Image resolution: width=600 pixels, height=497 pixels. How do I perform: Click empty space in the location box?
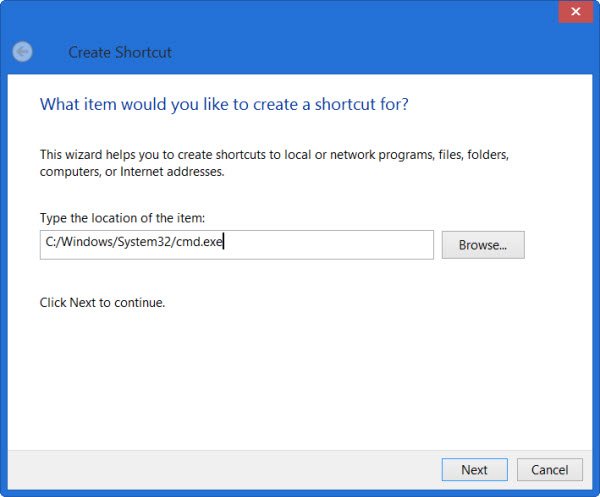[329, 245]
